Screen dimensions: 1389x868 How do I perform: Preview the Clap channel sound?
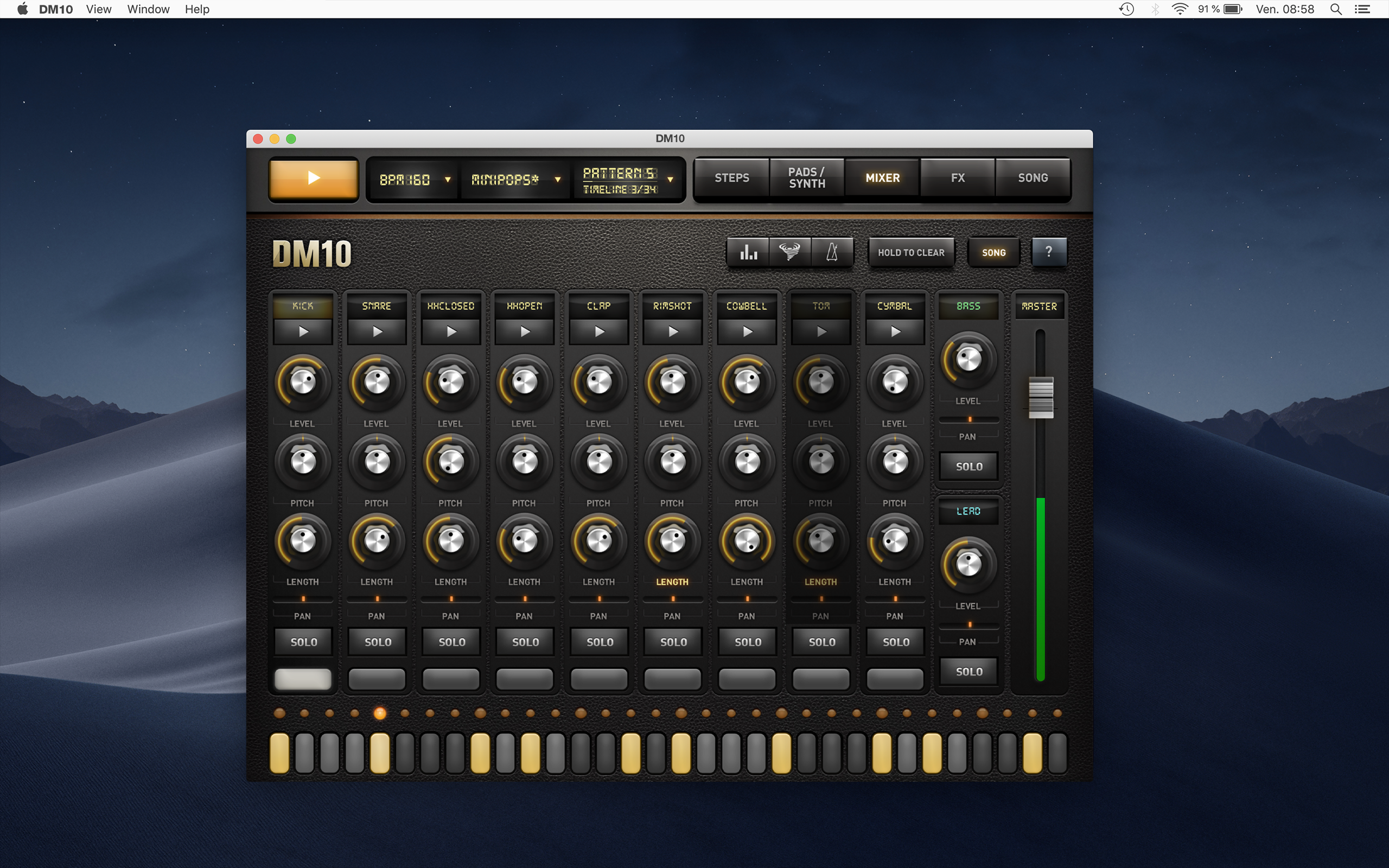click(x=598, y=332)
